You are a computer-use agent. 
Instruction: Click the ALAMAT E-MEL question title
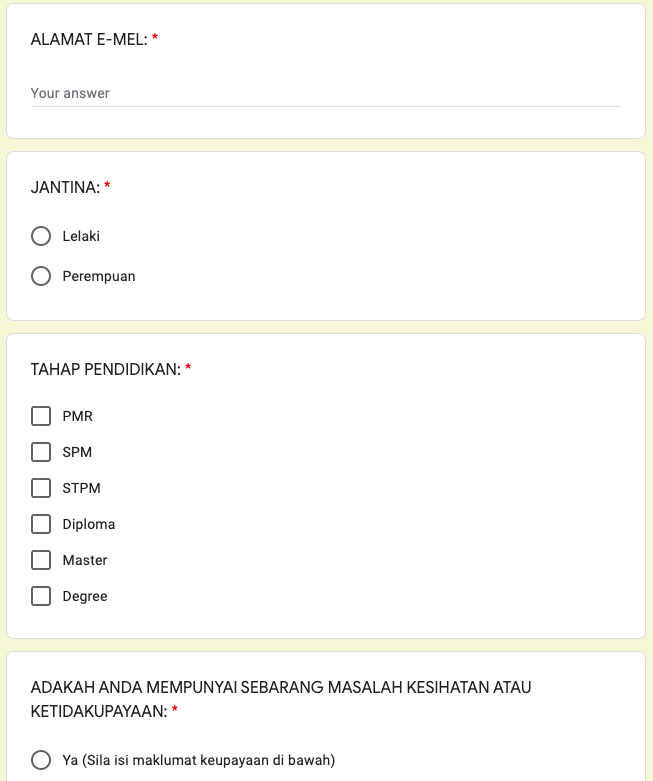[89, 40]
